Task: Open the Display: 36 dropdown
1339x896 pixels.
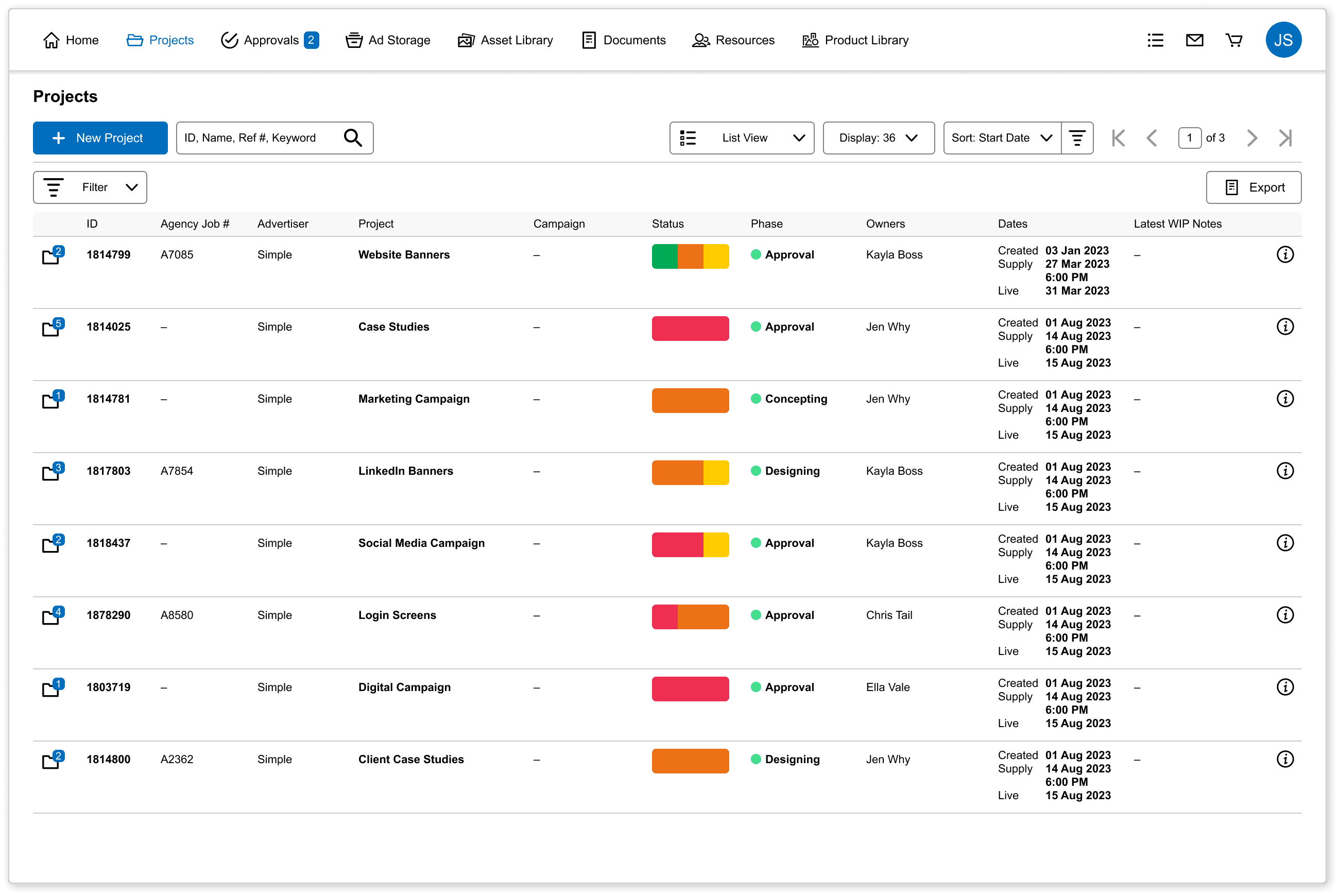Action: click(x=879, y=137)
